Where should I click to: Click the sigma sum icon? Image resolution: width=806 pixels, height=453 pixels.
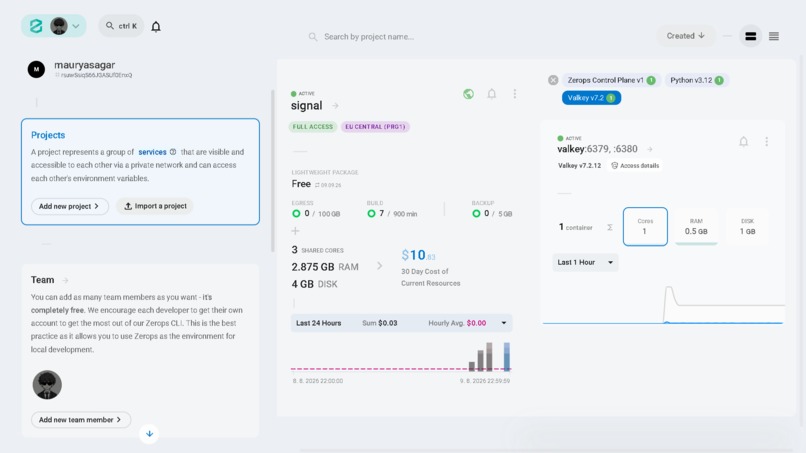point(610,227)
